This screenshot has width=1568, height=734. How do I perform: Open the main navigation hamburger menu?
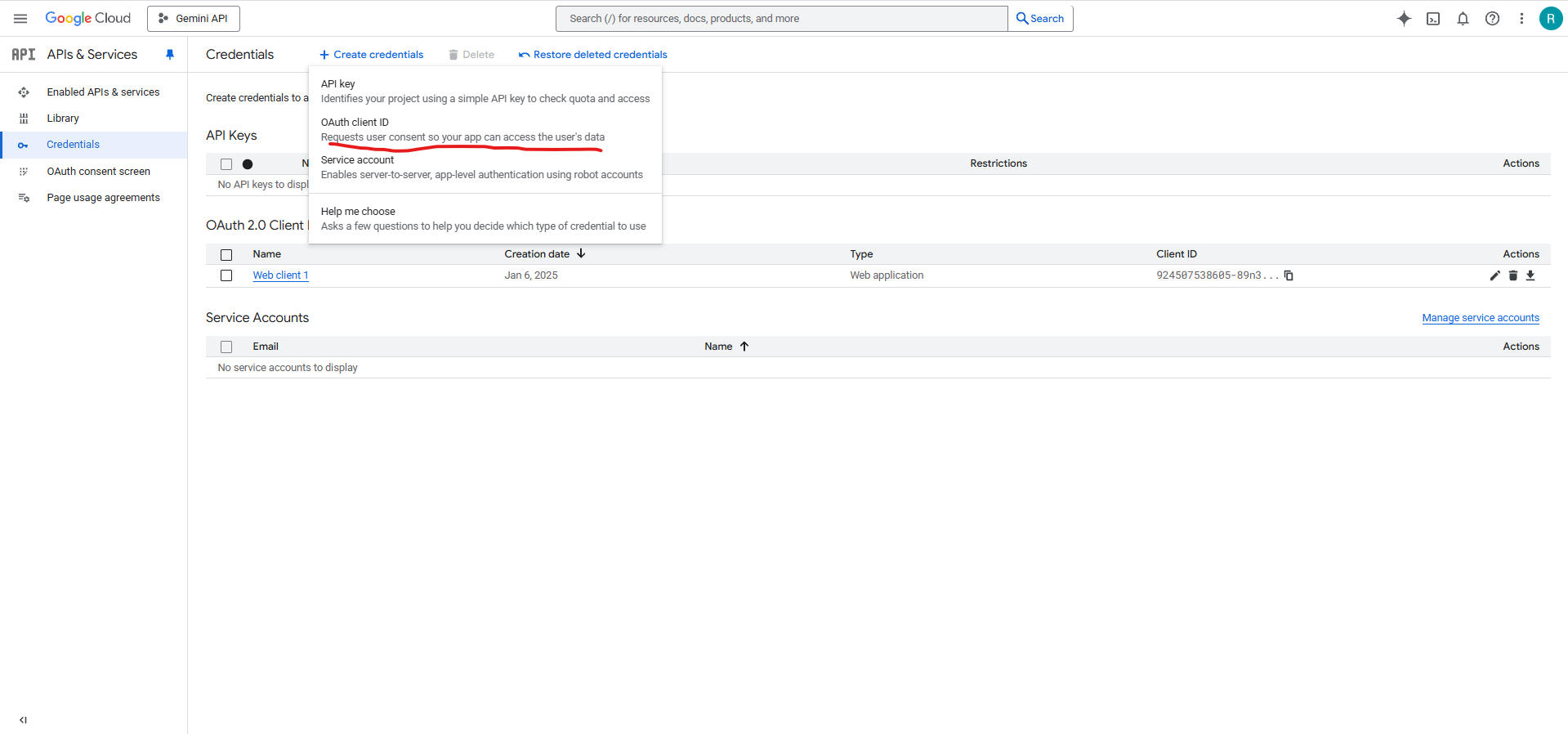click(x=20, y=19)
